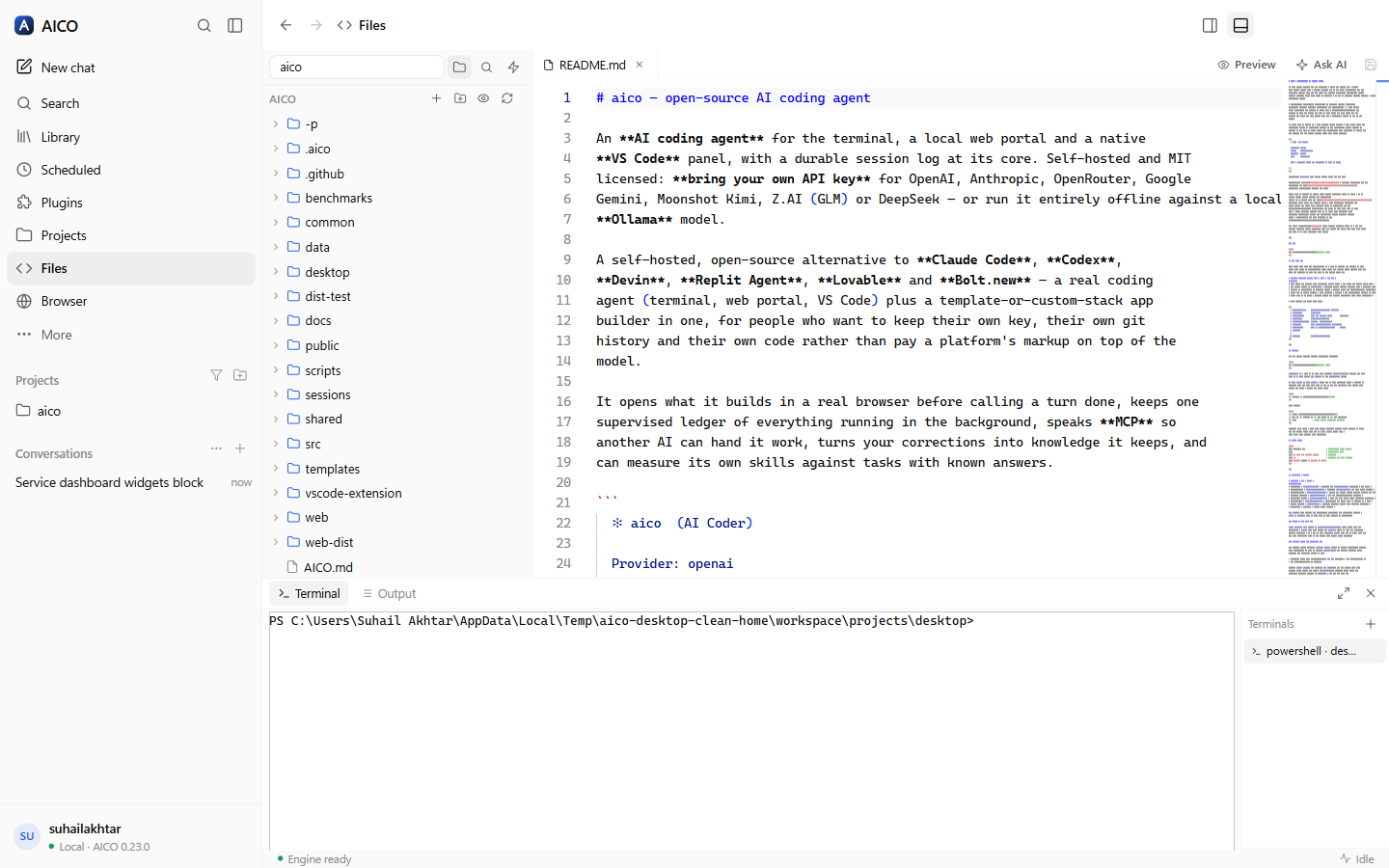Open Service dashboard widgets block conversation

133,482
